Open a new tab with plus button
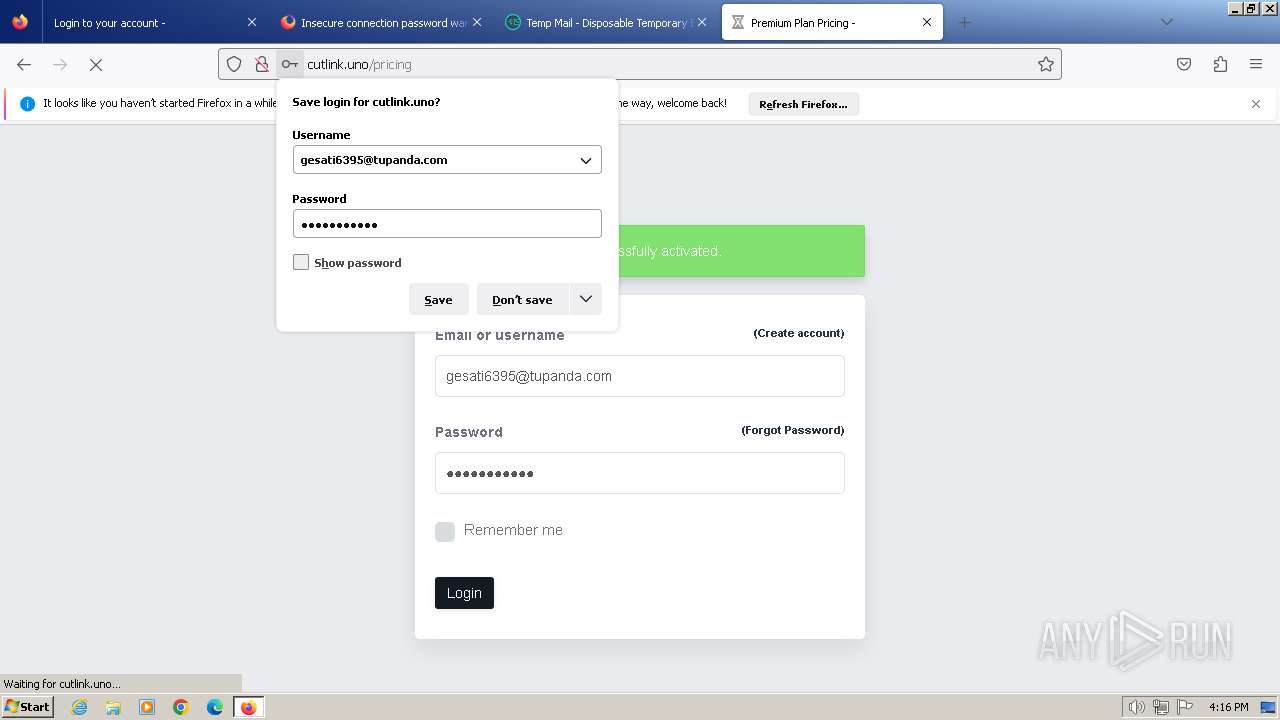This screenshot has width=1280, height=720. coord(964,22)
